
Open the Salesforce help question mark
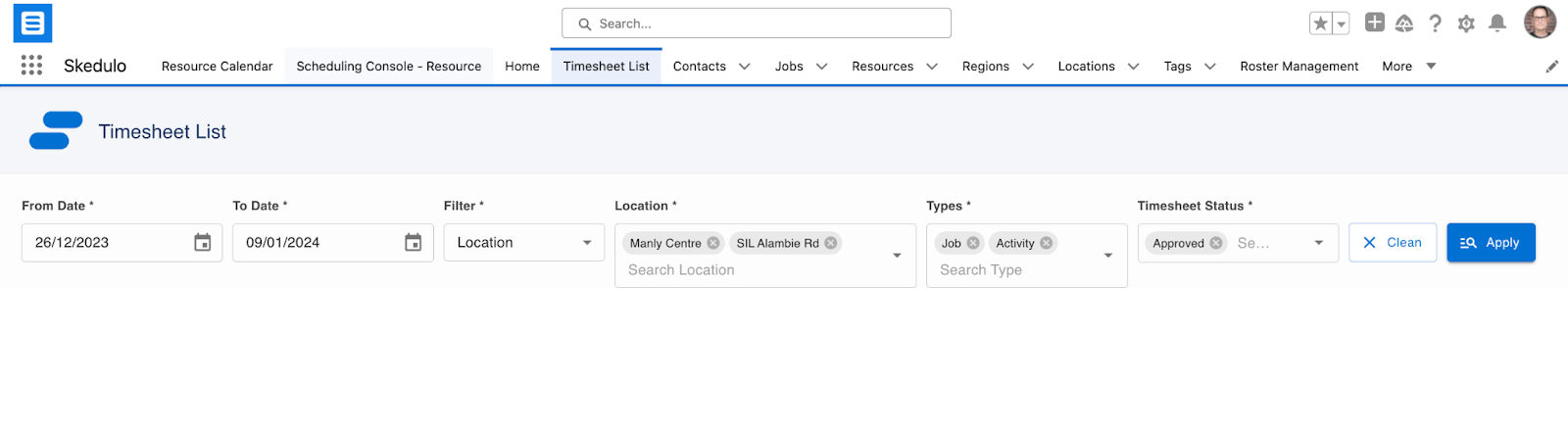pos(1435,24)
